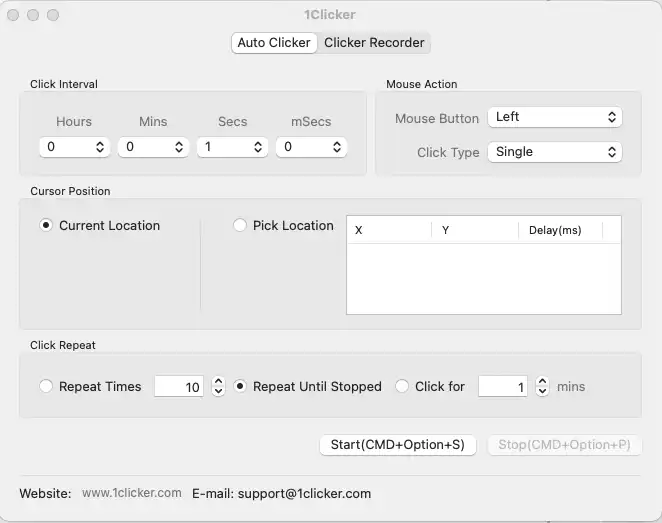Click the Repeat Times count field
This screenshot has width=662, height=523.
(x=180, y=386)
